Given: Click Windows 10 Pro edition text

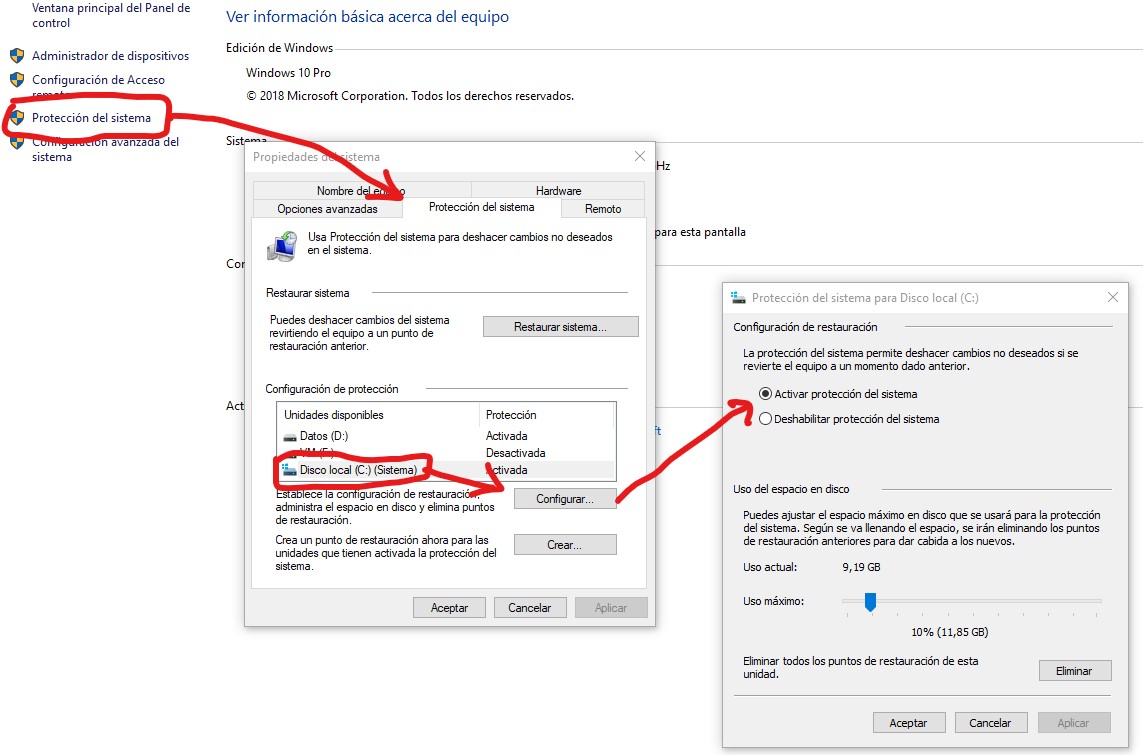Looking at the screenshot, I should 288,72.
